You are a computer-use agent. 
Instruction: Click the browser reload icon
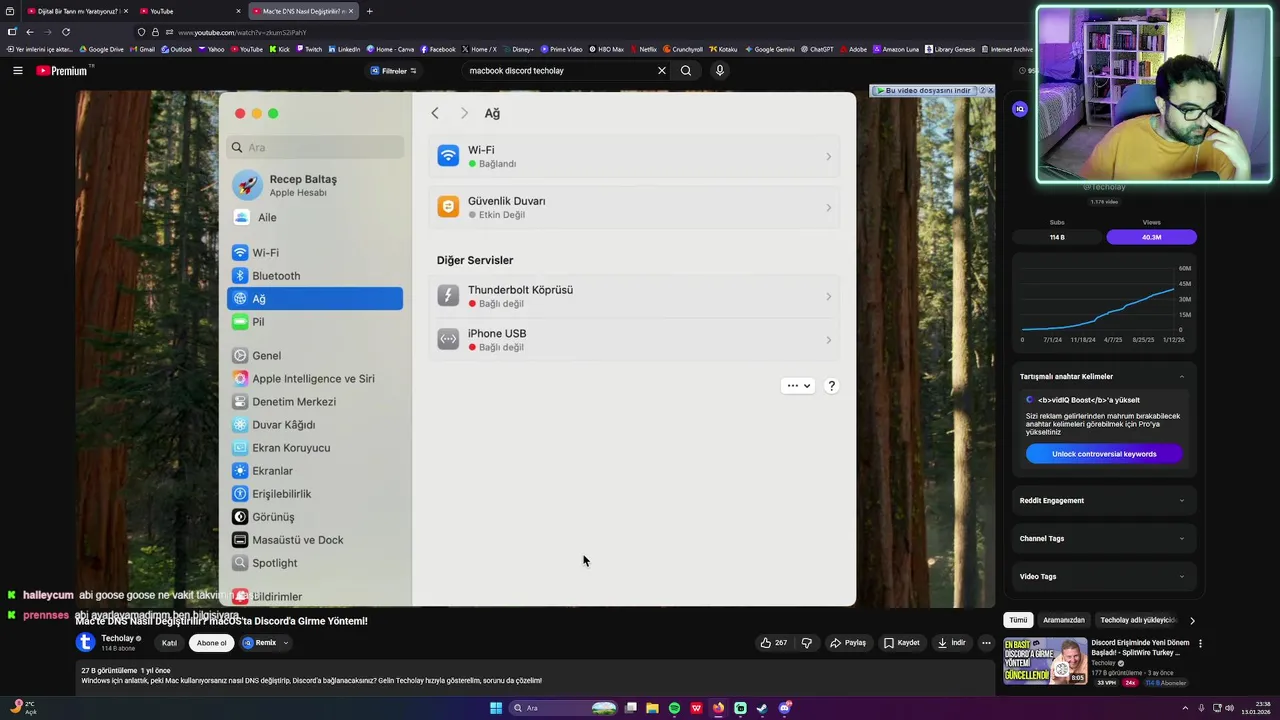[x=66, y=32]
